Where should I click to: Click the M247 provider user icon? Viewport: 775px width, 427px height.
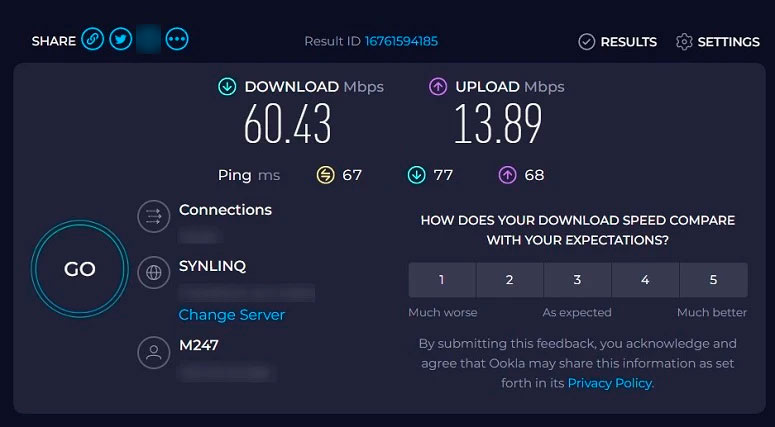[153, 352]
